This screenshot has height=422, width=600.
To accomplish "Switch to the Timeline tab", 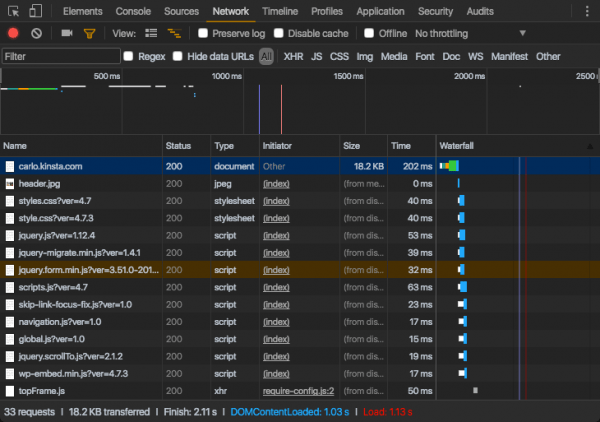I will [x=279, y=11].
